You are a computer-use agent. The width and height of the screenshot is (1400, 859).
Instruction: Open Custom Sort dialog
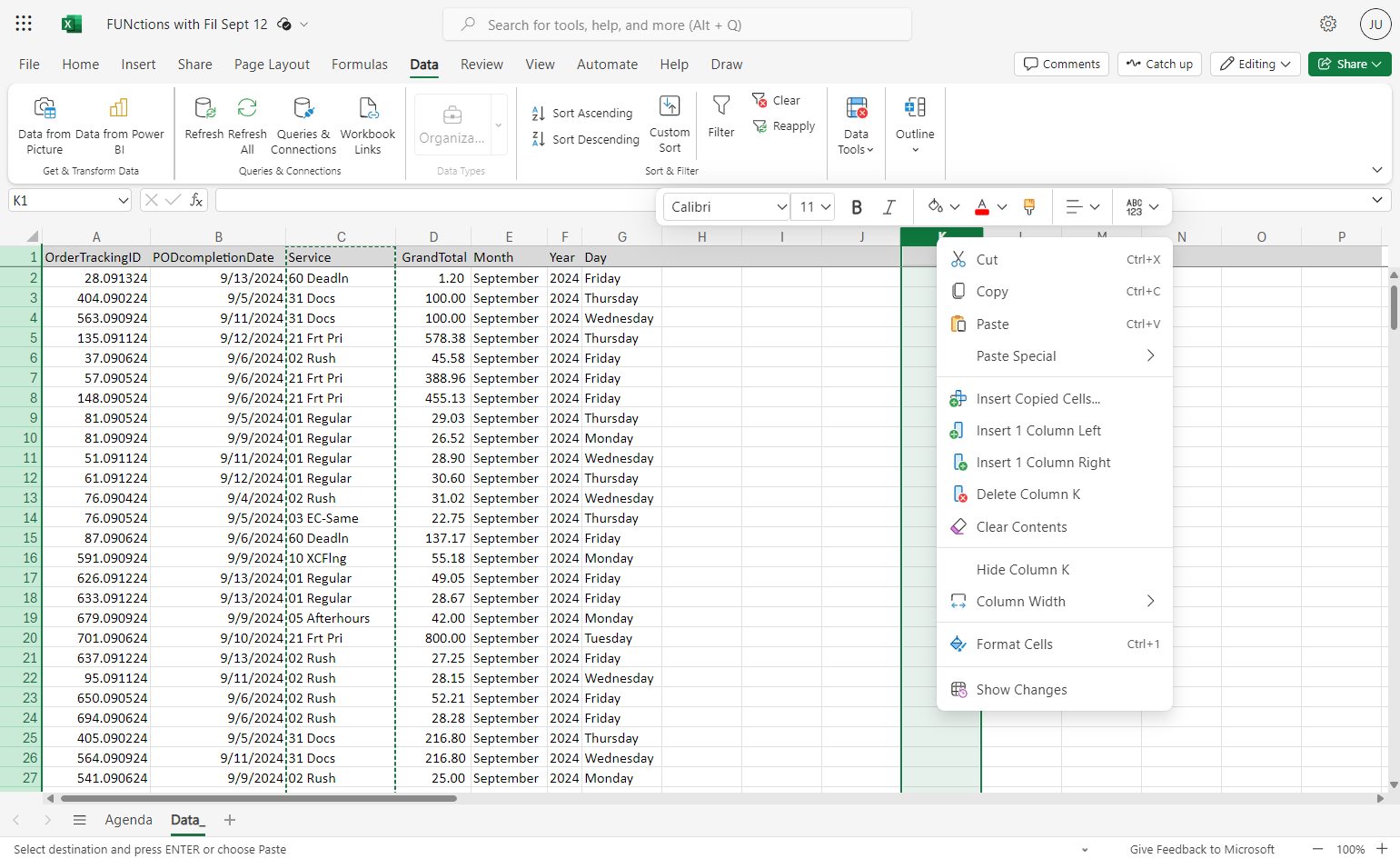pos(670,125)
